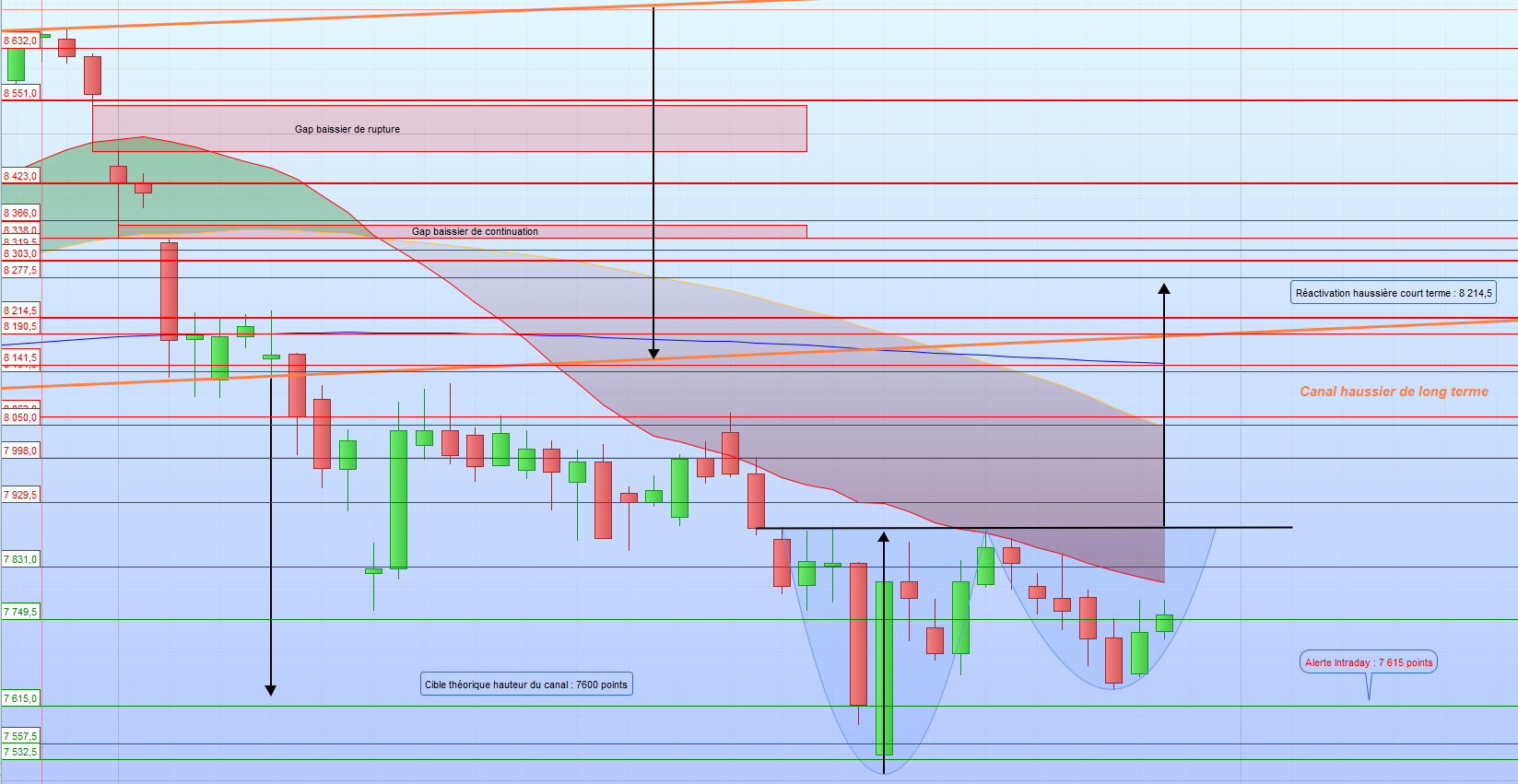This screenshot has width=1518, height=784.
Task: Select the 'Canal haussier de long terme' text
Action: click(x=1394, y=392)
